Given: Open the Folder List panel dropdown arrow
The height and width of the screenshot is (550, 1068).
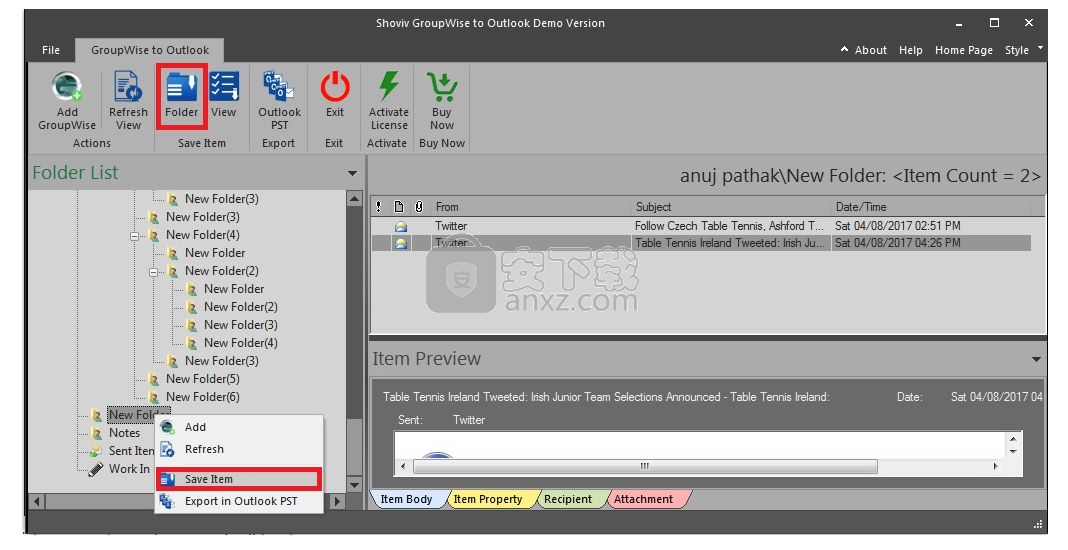Looking at the screenshot, I should (x=352, y=174).
